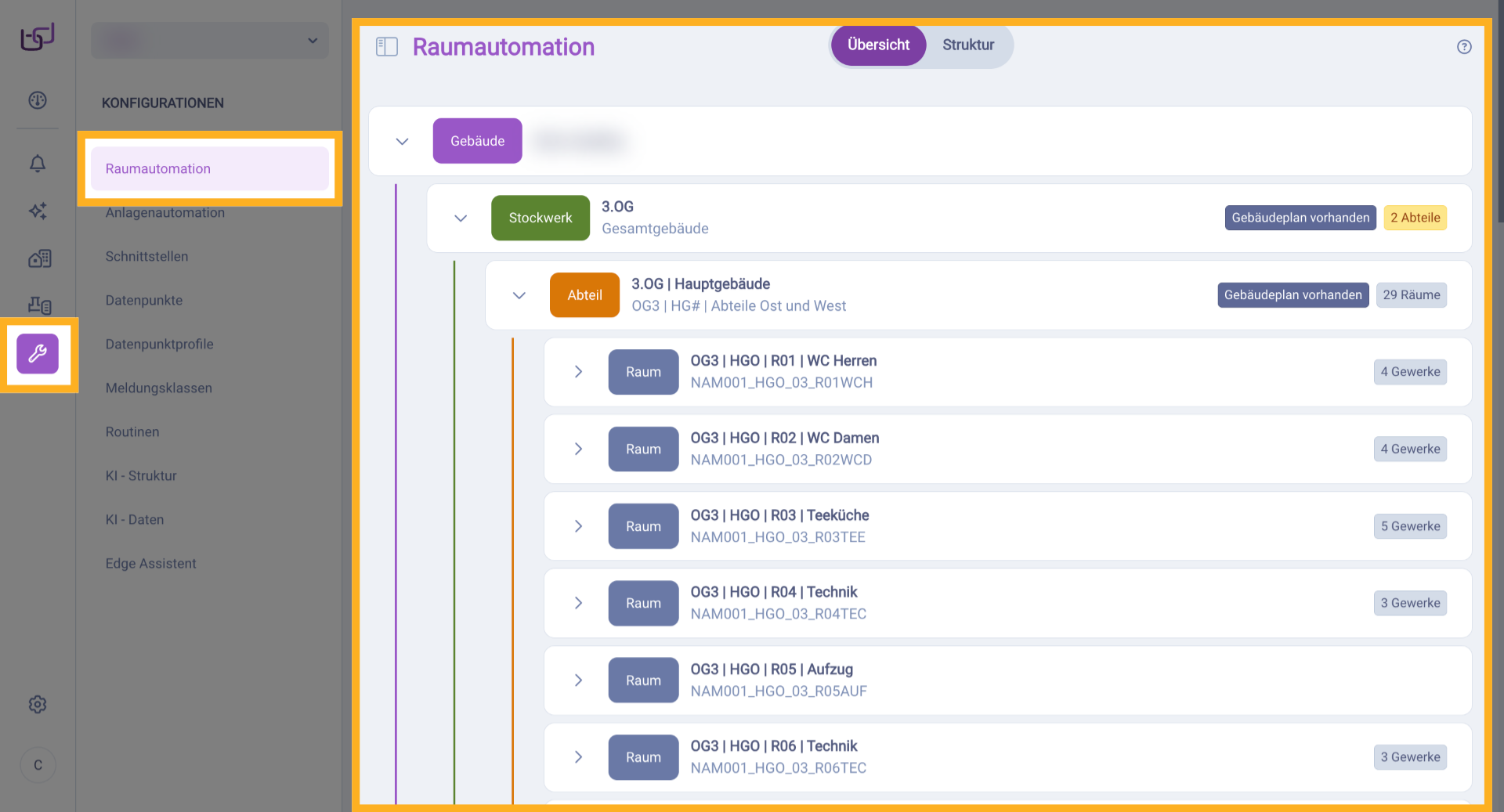Open Datenpunktprofile menu entry
This screenshot has height=812, width=1504.
[160, 345]
